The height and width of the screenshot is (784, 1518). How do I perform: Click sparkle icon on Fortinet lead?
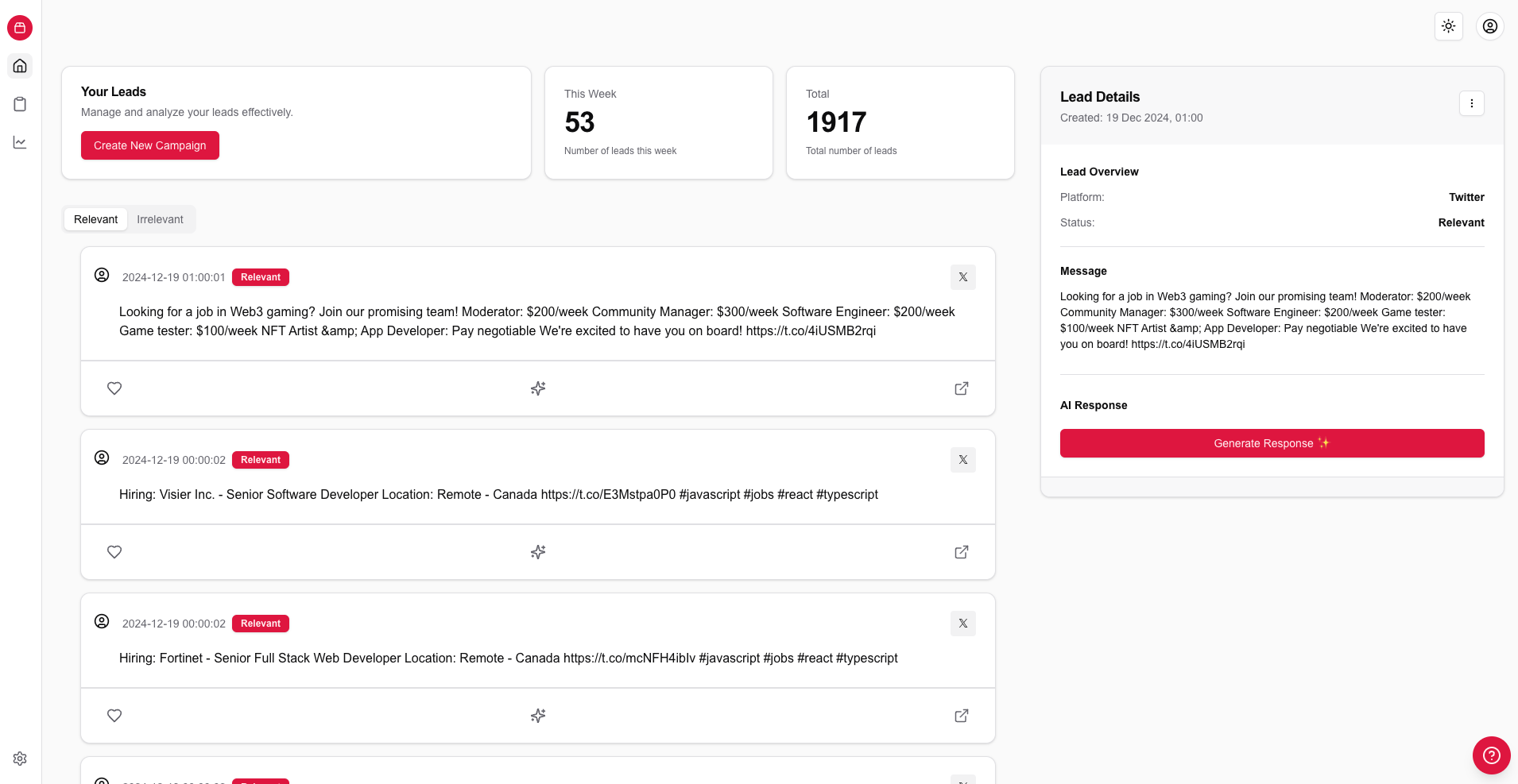538,716
